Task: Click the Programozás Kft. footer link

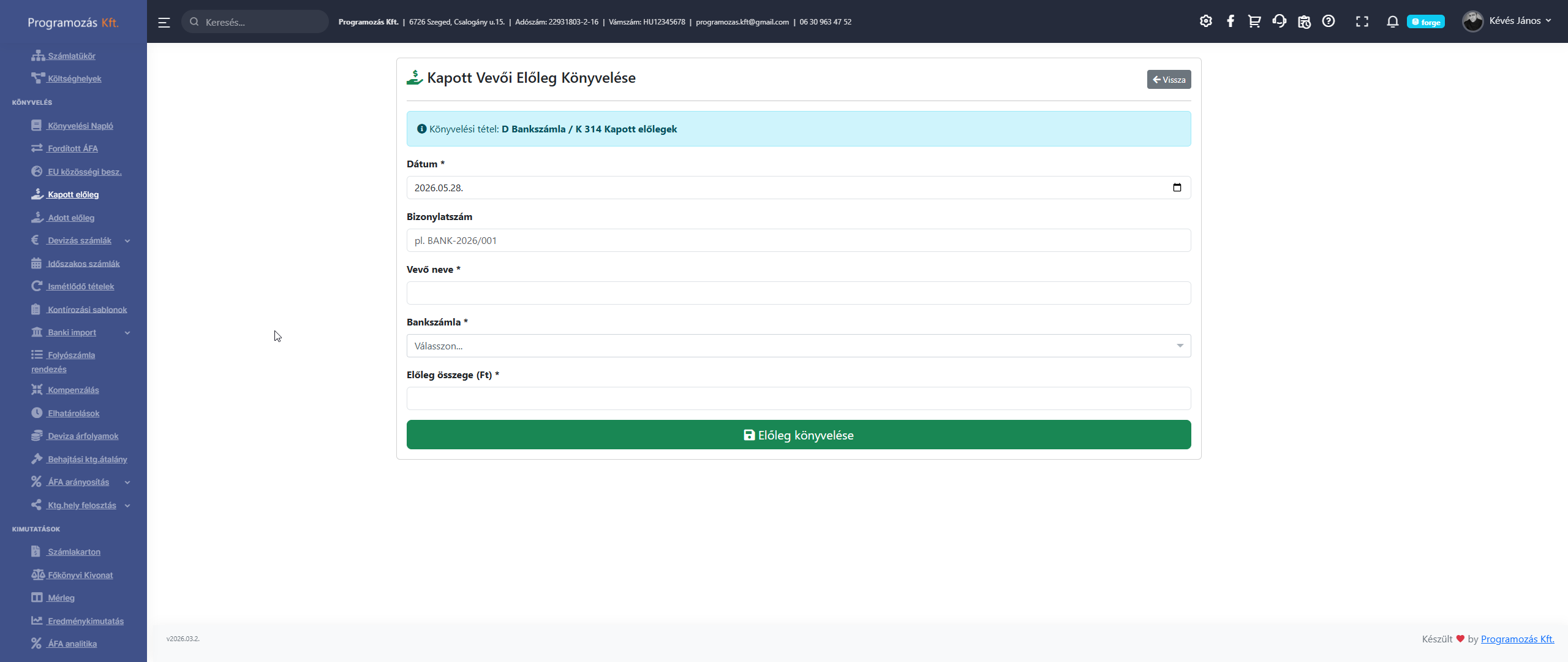Action: (1517, 639)
